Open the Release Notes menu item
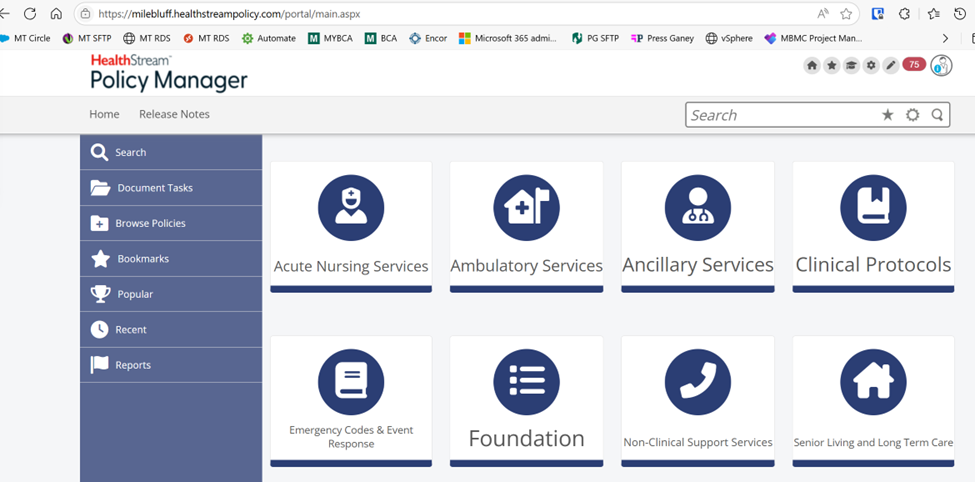Viewport: 975px width, 482px height. point(174,114)
